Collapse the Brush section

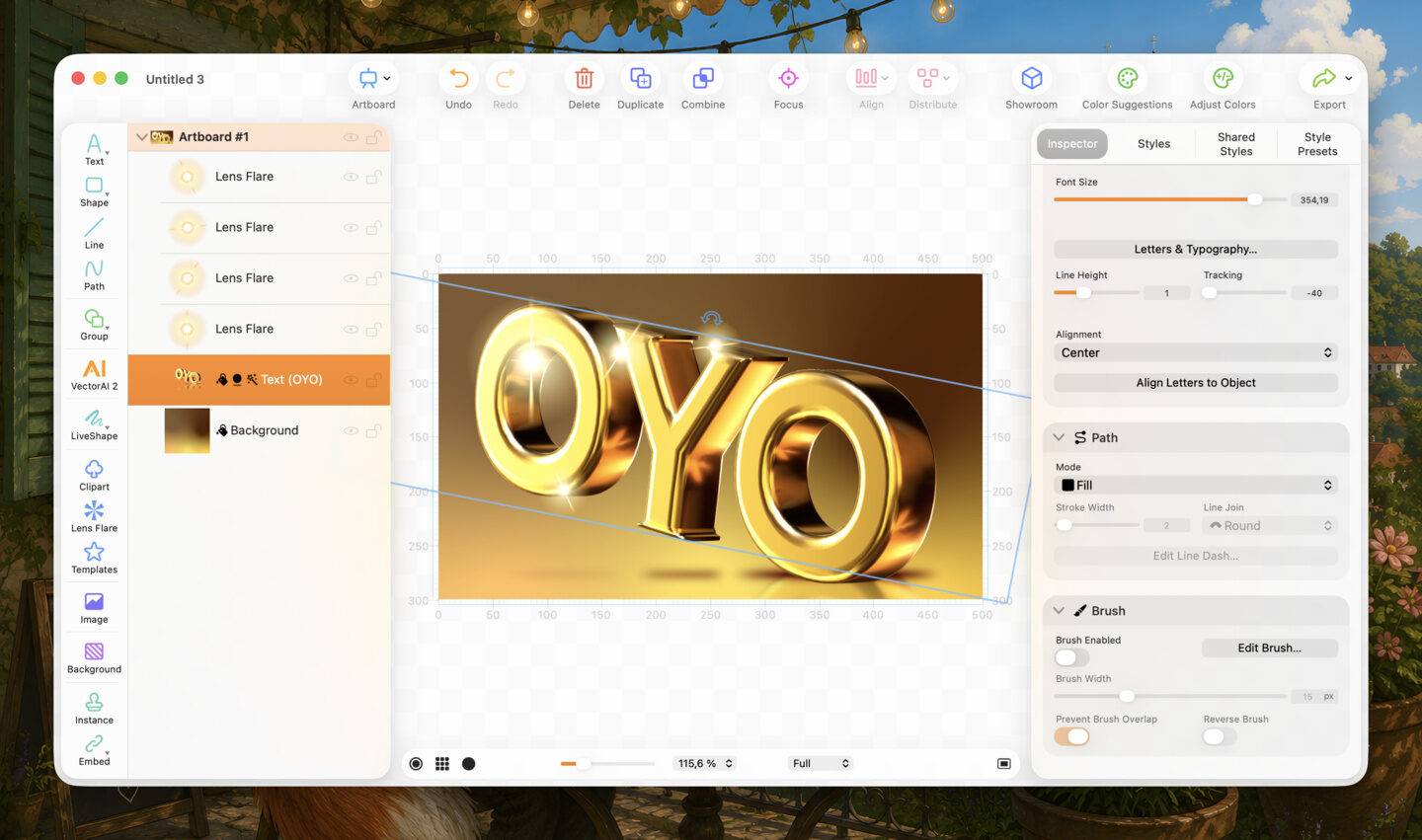pos(1059,611)
